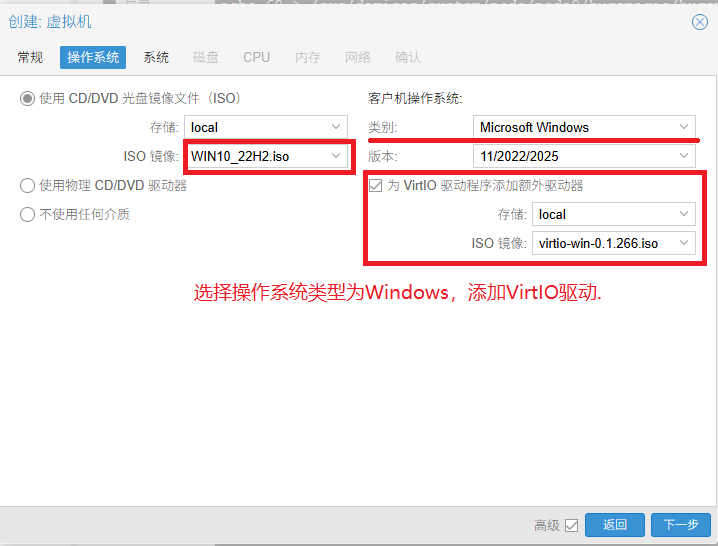The image size is (718, 546).
Task: Click the 返回 back button
Action: click(614, 525)
